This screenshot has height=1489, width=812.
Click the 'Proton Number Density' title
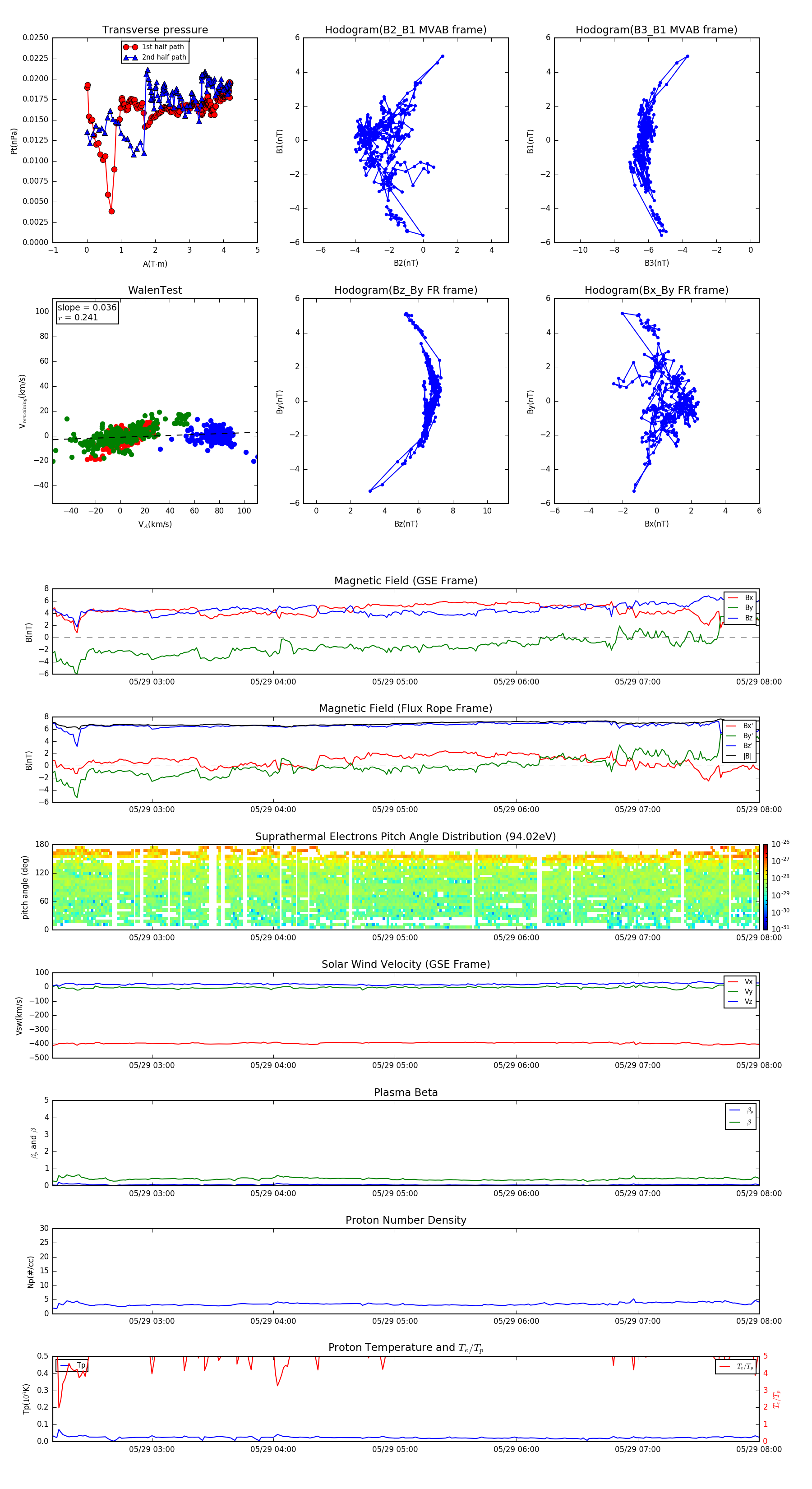click(406, 1220)
